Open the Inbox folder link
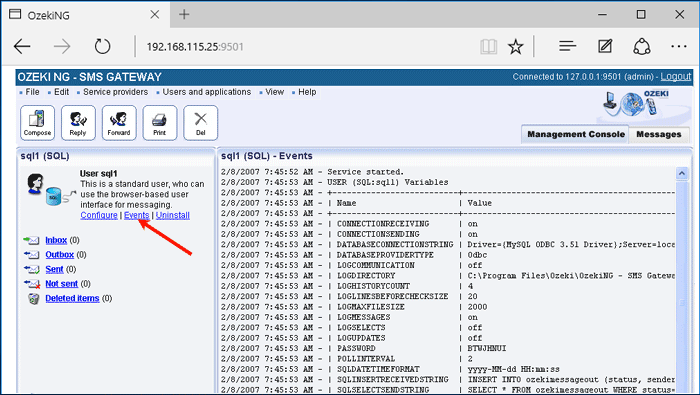 56,240
